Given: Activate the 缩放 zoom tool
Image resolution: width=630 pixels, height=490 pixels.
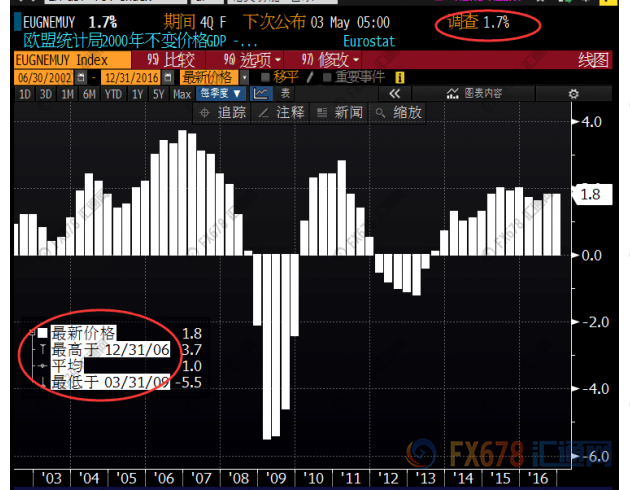Looking at the screenshot, I should [x=399, y=113].
